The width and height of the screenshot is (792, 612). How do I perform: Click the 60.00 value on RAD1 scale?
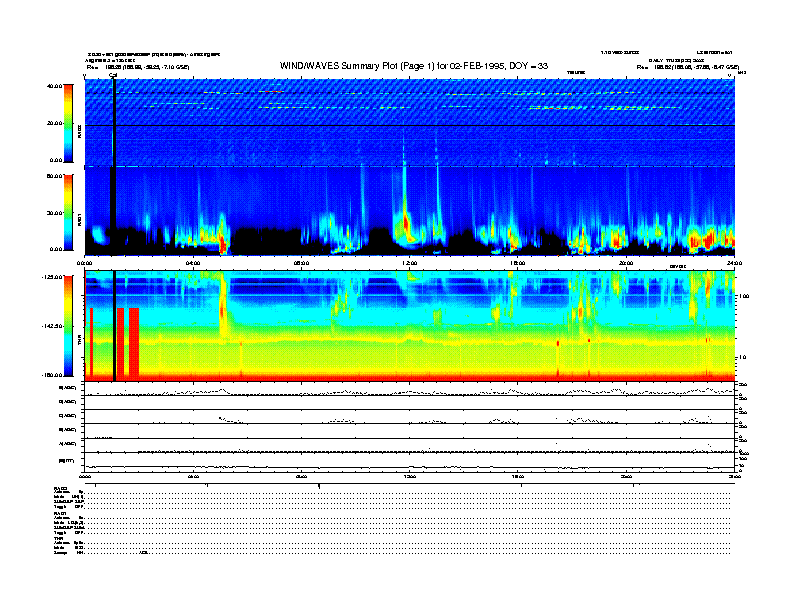(48, 176)
